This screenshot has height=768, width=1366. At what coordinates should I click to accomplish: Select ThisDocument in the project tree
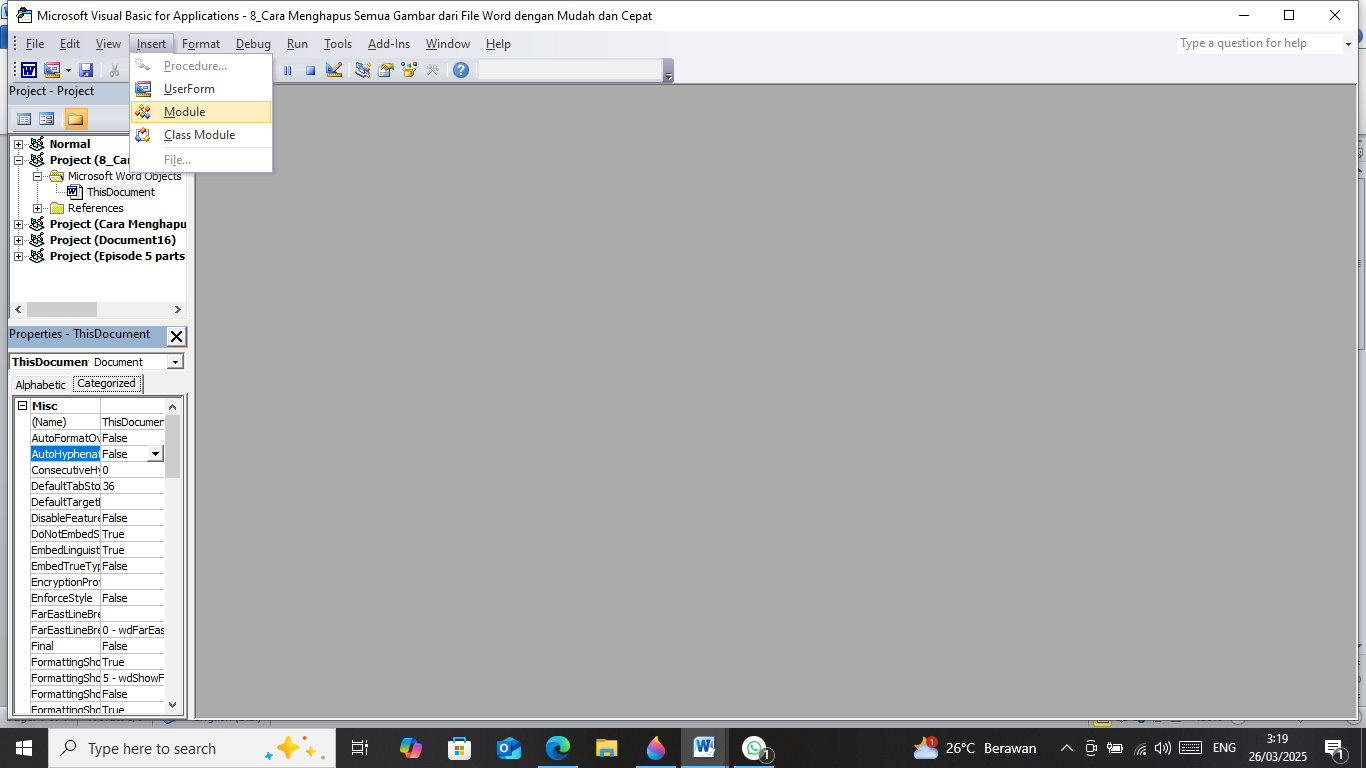point(120,192)
